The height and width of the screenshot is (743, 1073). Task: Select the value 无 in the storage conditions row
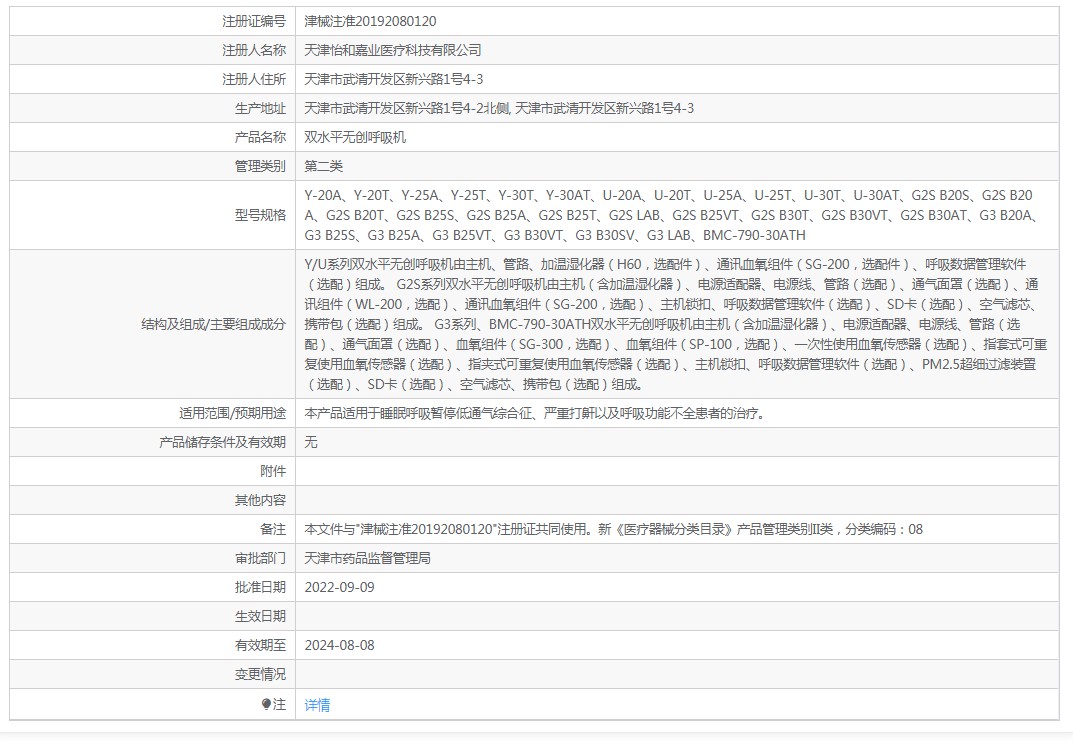pos(311,442)
